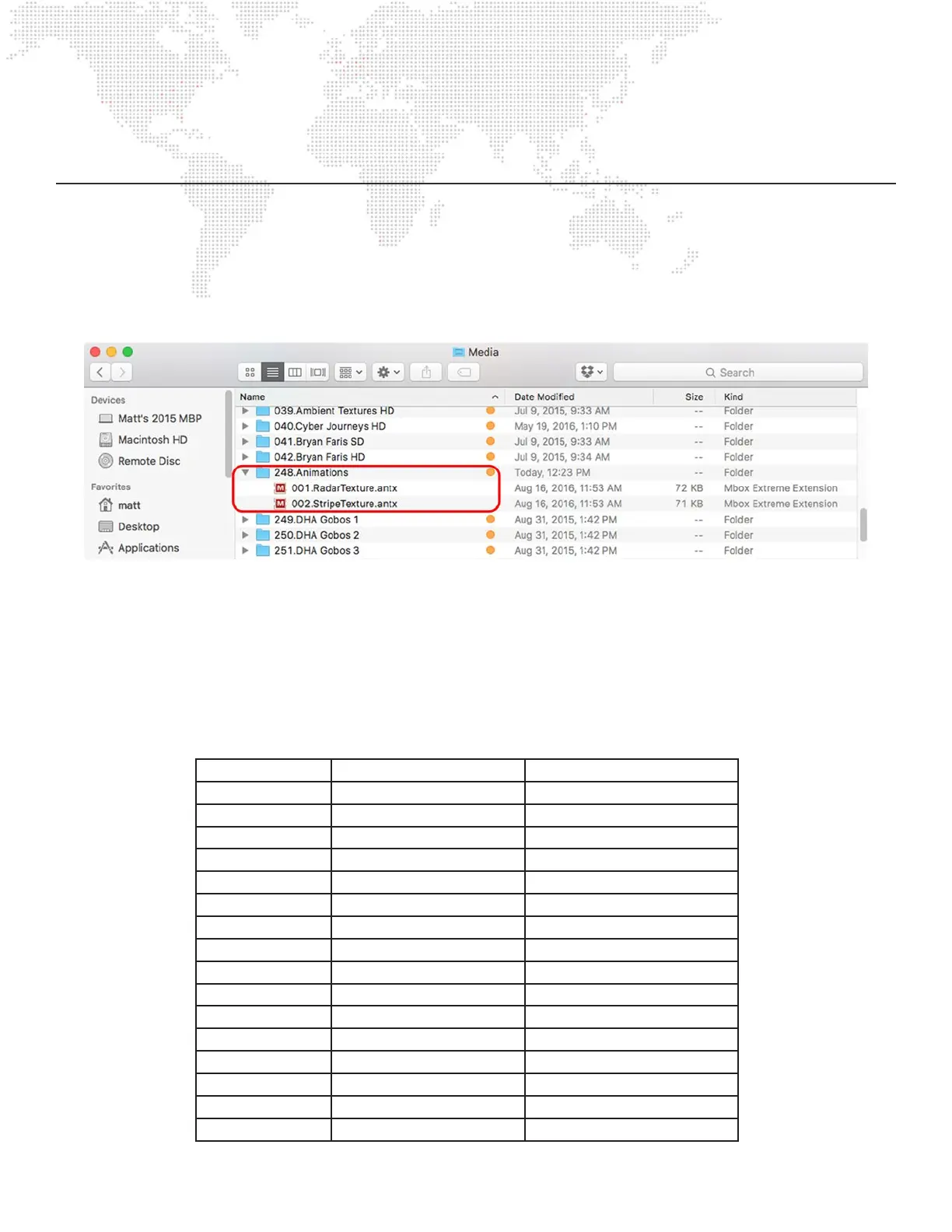Image resolution: width=952 pixels, height=1232 pixels.
Task: Click in the Search field
Action: coord(738,373)
